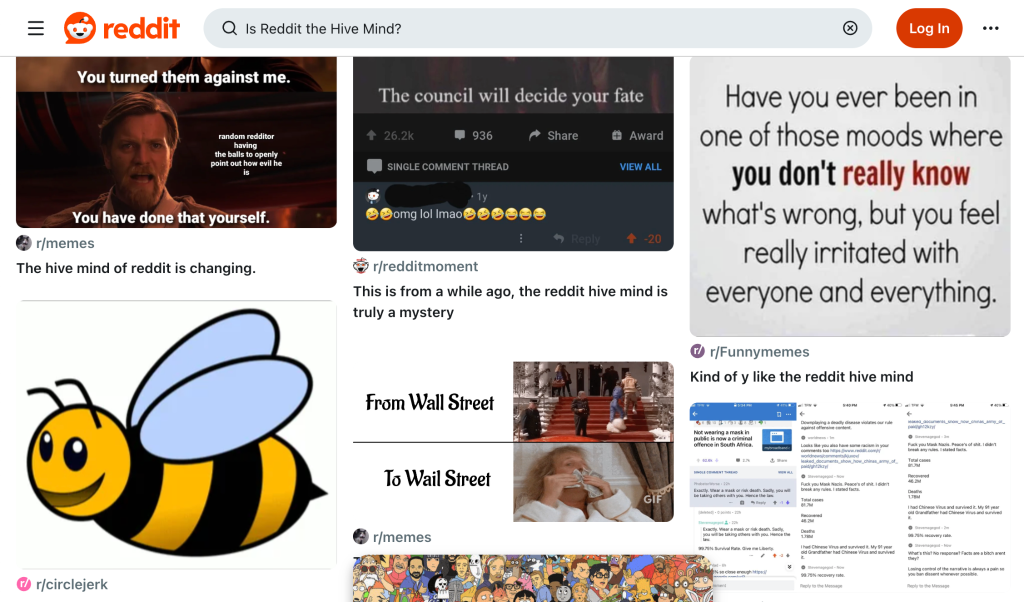This screenshot has width=1024, height=602.
Task: Click inside the search input field
Action: coord(450,28)
